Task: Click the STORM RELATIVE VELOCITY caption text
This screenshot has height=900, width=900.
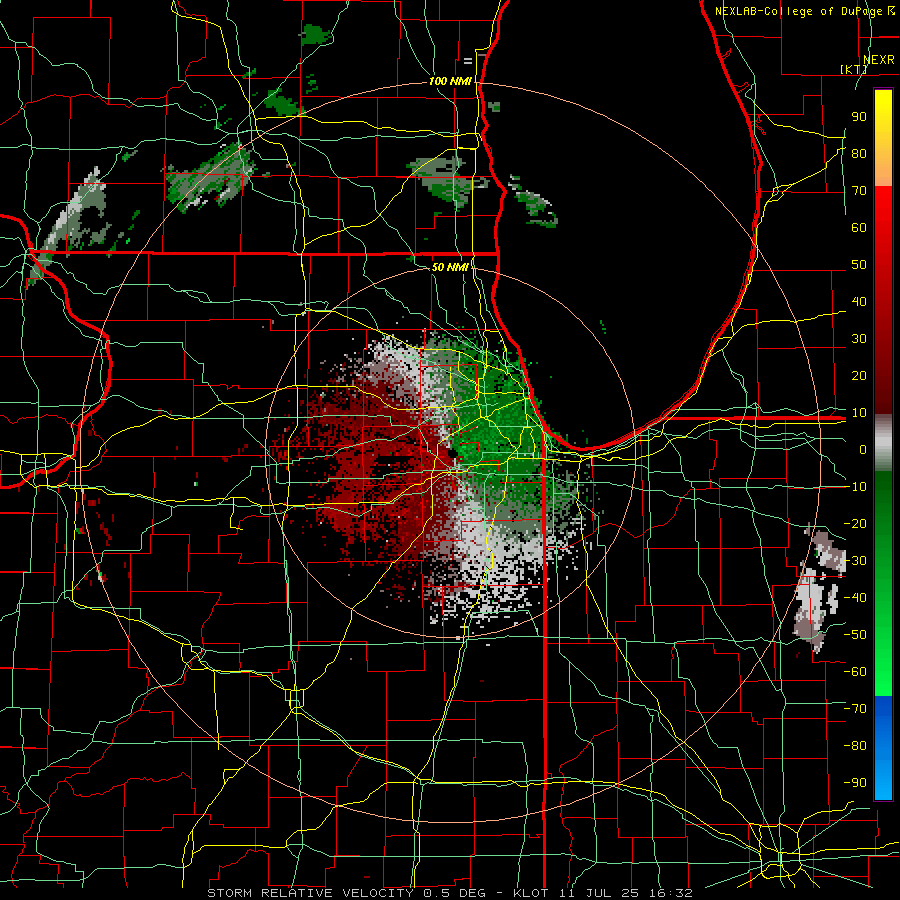Action: (310, 893)
